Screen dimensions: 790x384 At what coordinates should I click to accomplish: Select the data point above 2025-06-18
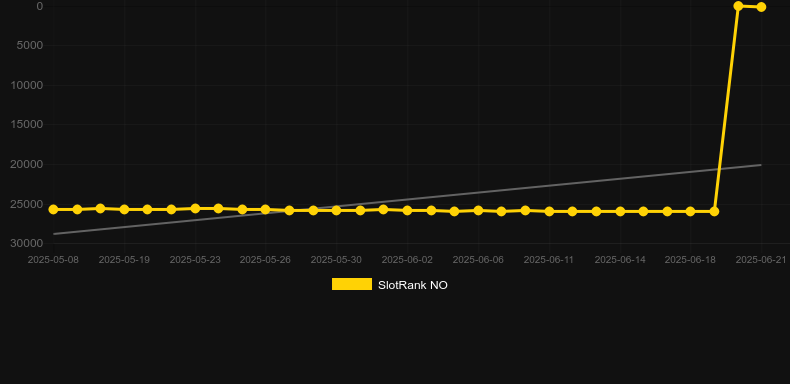(690, 211)
